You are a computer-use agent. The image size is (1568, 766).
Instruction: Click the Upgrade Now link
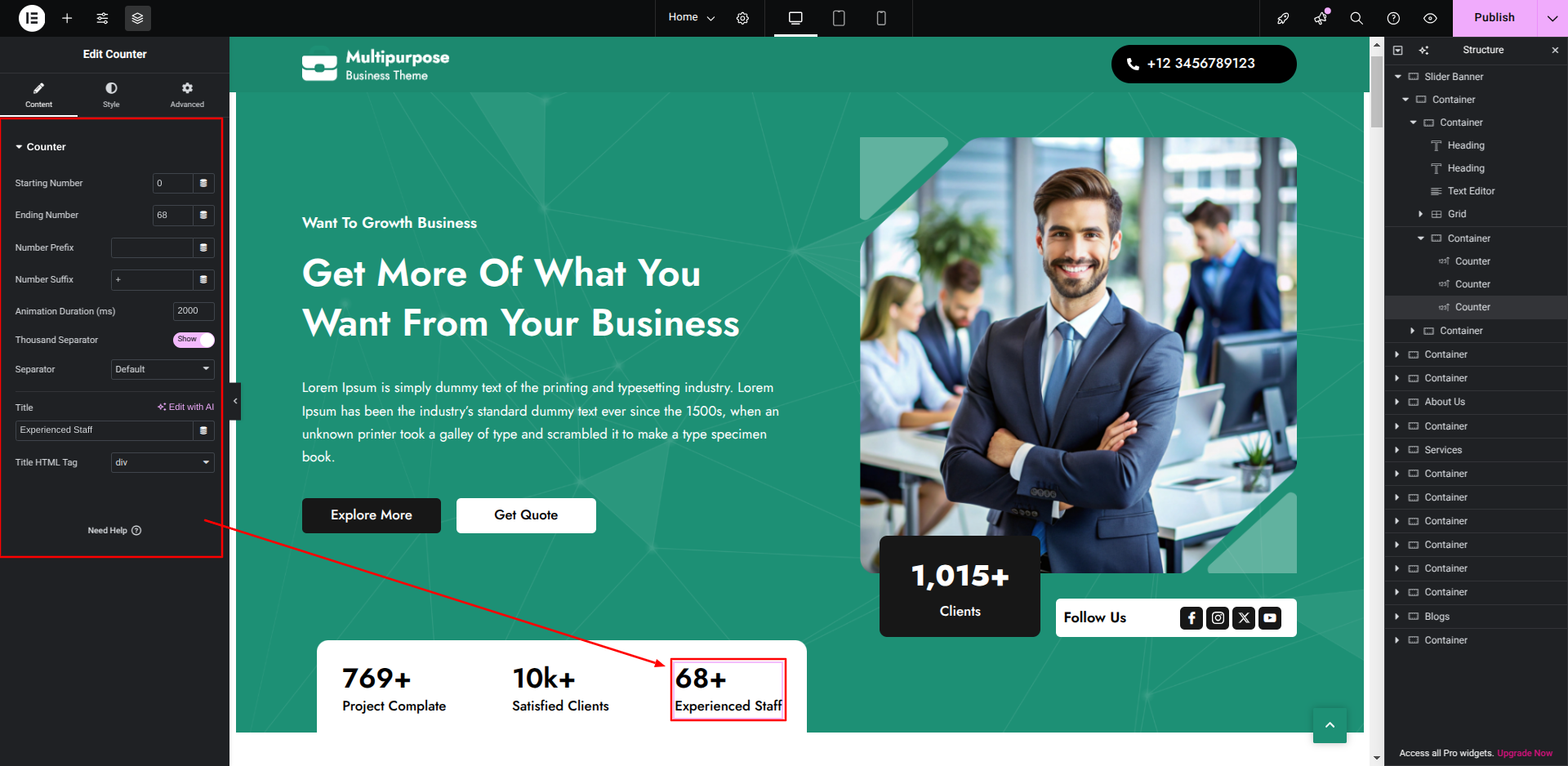[x=1525, y=753]
